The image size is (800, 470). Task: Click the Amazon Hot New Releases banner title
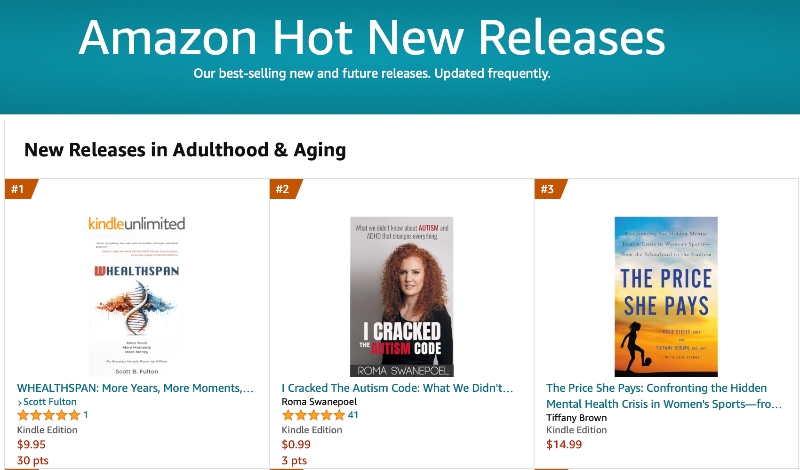tap(372, 37)
